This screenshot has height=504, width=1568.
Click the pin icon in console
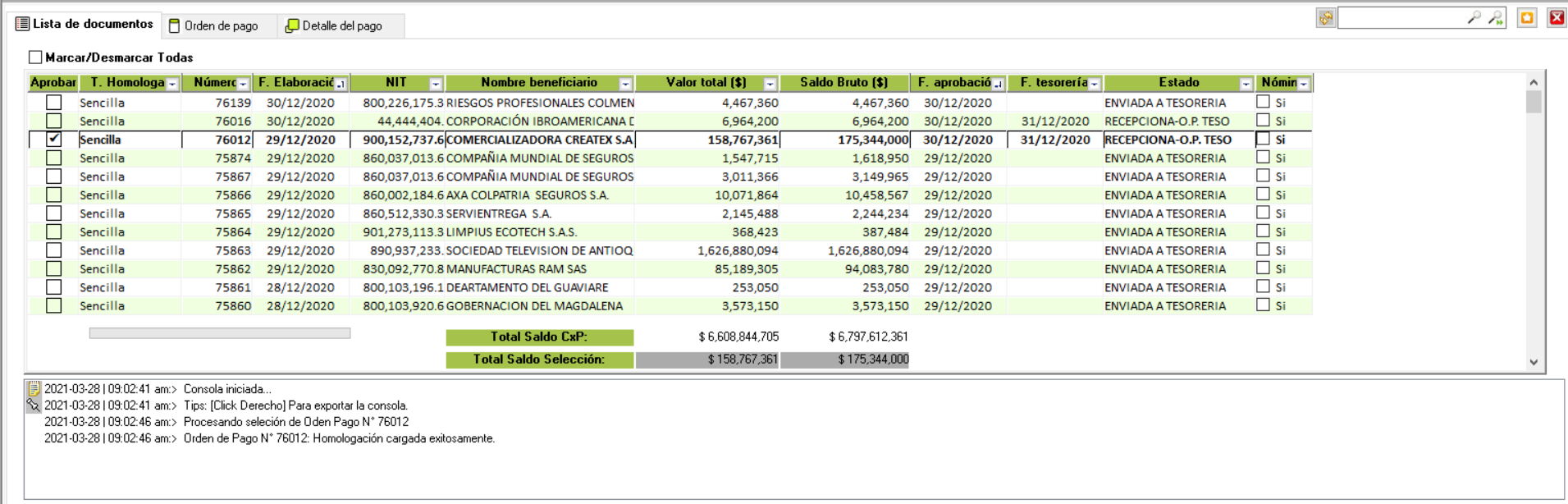(34, 405)
